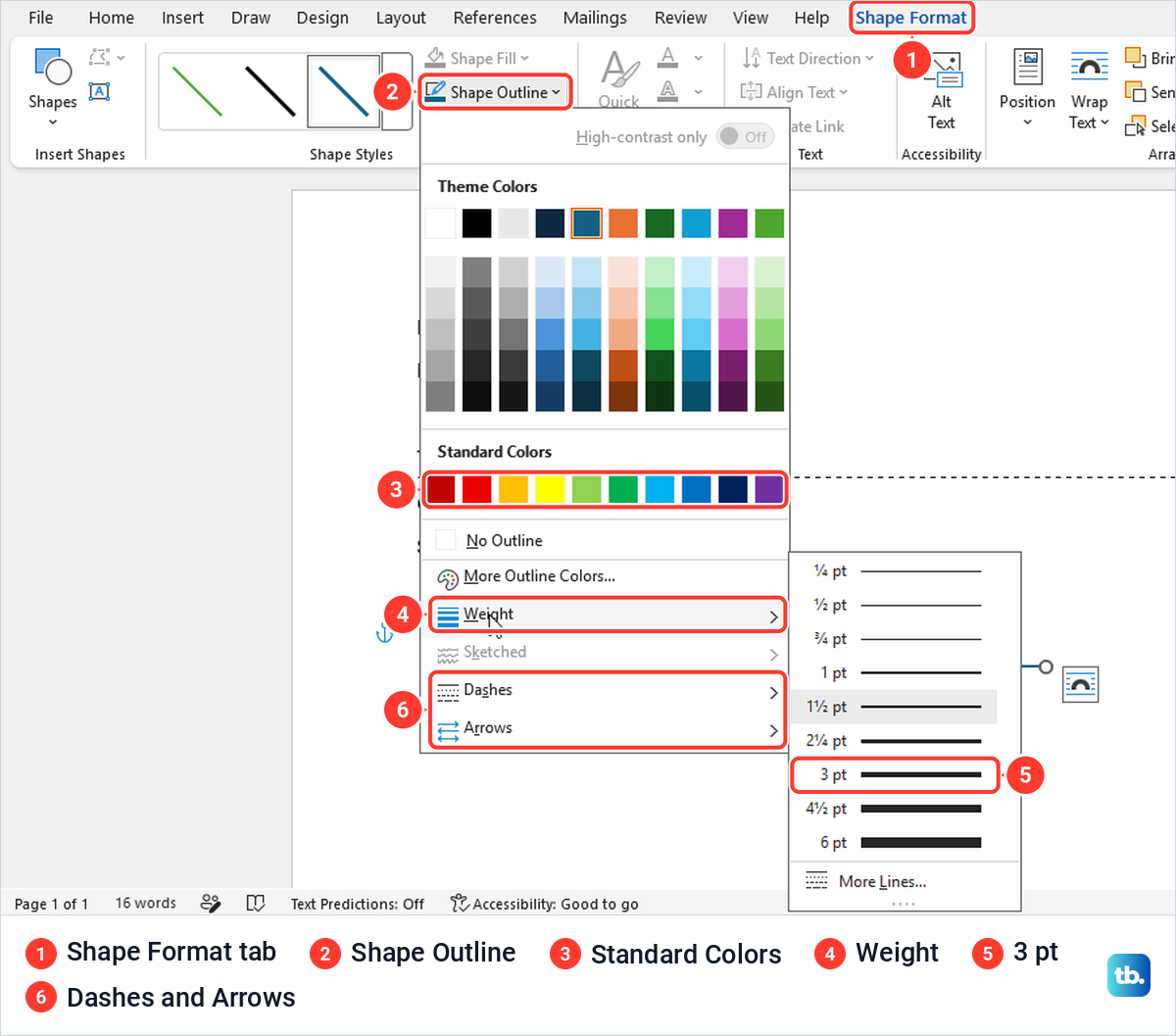Viewport: 1176px width, 1036px height.
Task: Select the No Outline option
Action: (605, 540)
